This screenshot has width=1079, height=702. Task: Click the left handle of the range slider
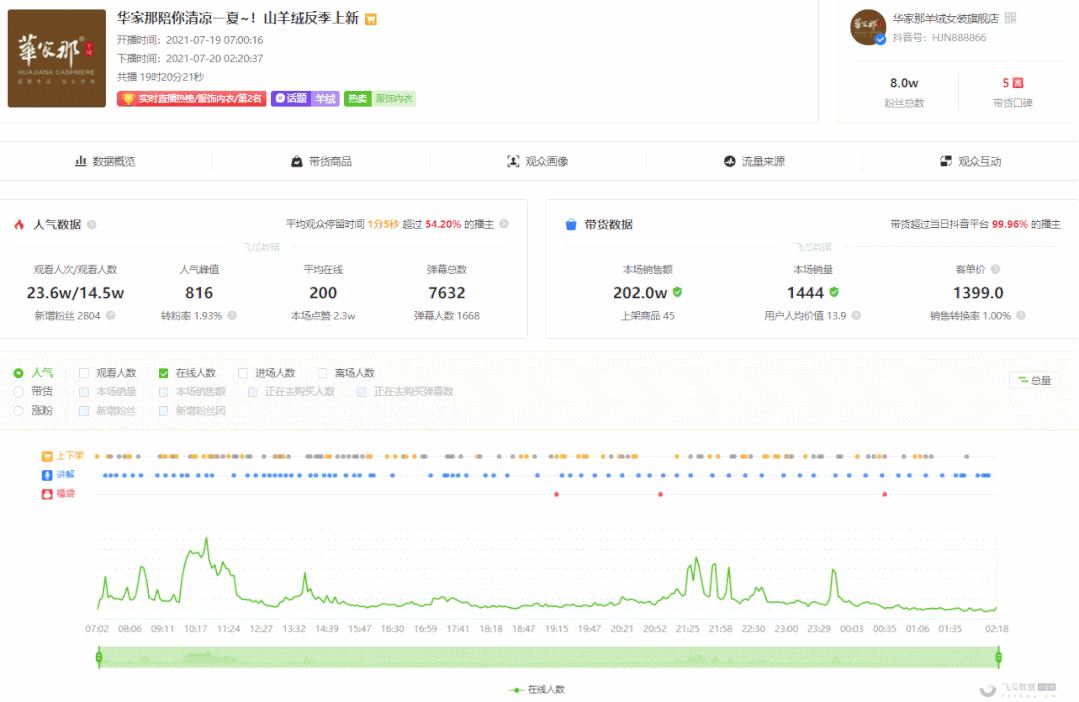[97, 657]
